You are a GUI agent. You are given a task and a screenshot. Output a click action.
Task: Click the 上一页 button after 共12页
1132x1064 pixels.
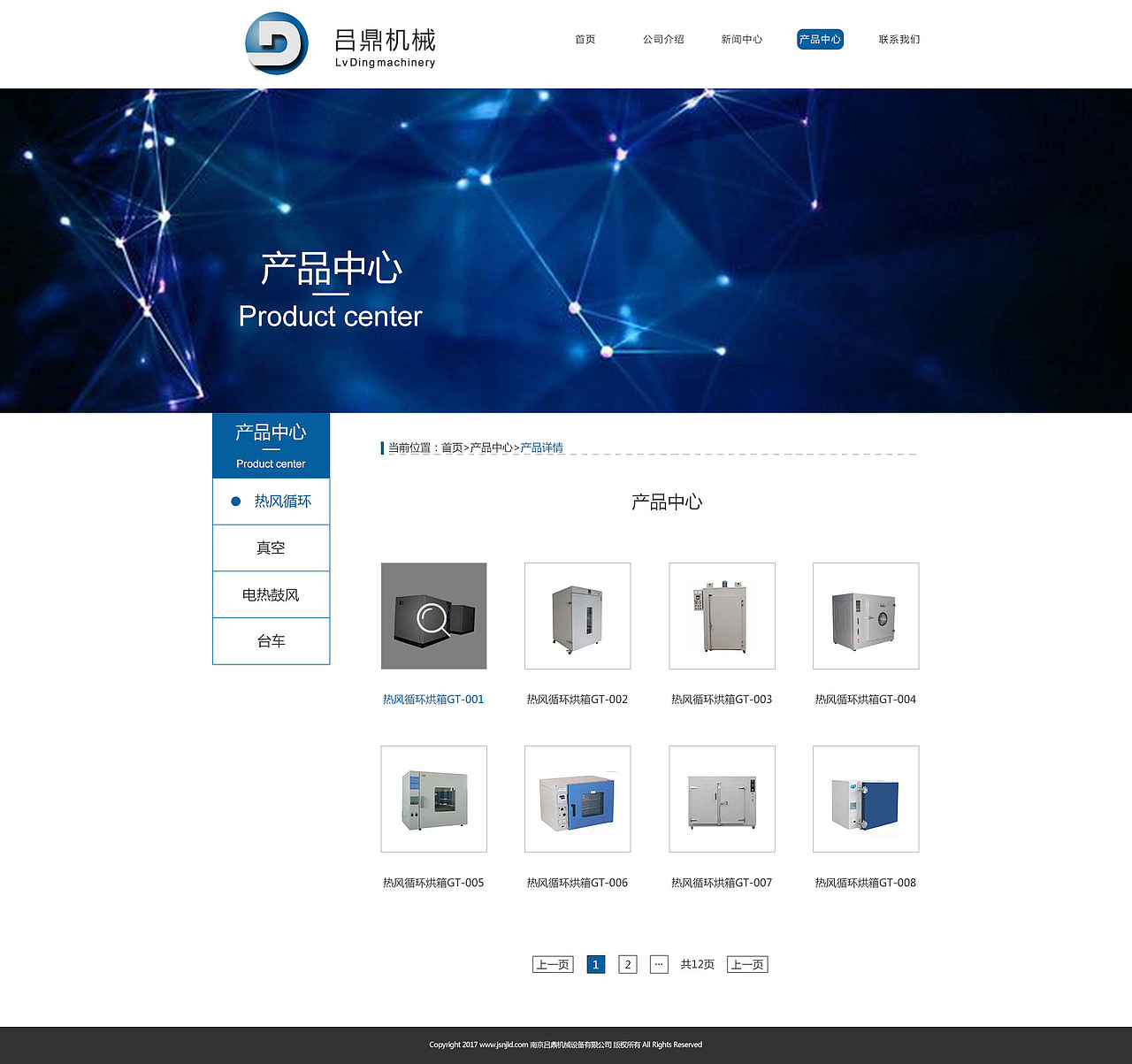[x=747, y=964]
